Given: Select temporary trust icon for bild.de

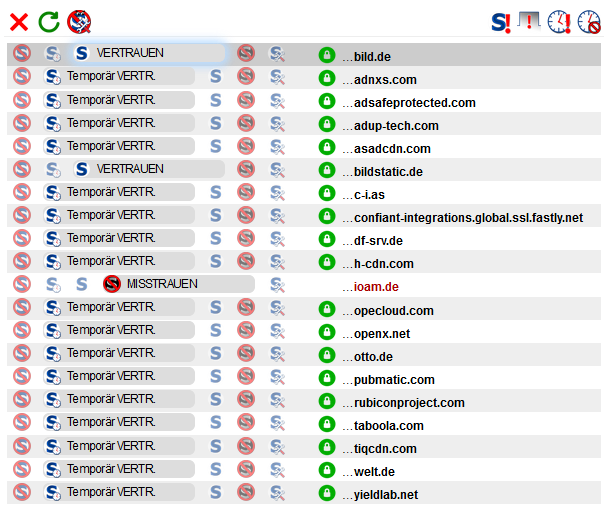Looking at the screenshot, I should pos(53,54).
